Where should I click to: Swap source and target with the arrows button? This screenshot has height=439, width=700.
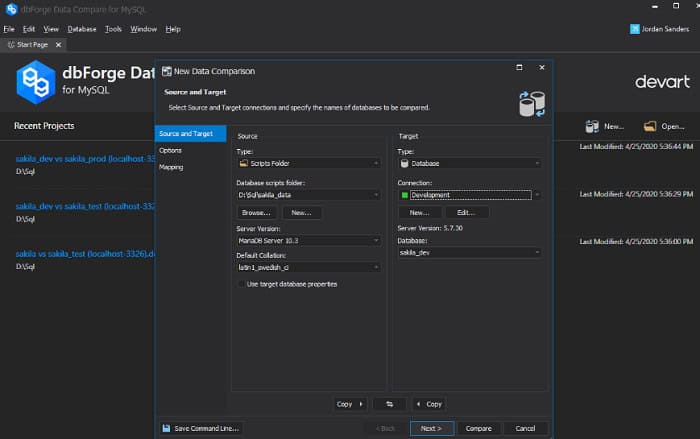pyautogui.click(x=389, y=404)
